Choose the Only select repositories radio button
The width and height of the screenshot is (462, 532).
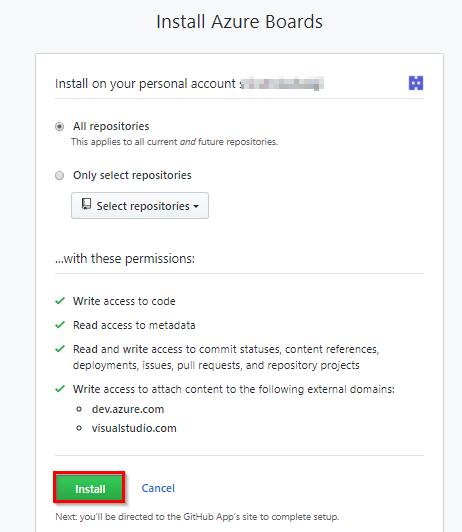point(59,175)
